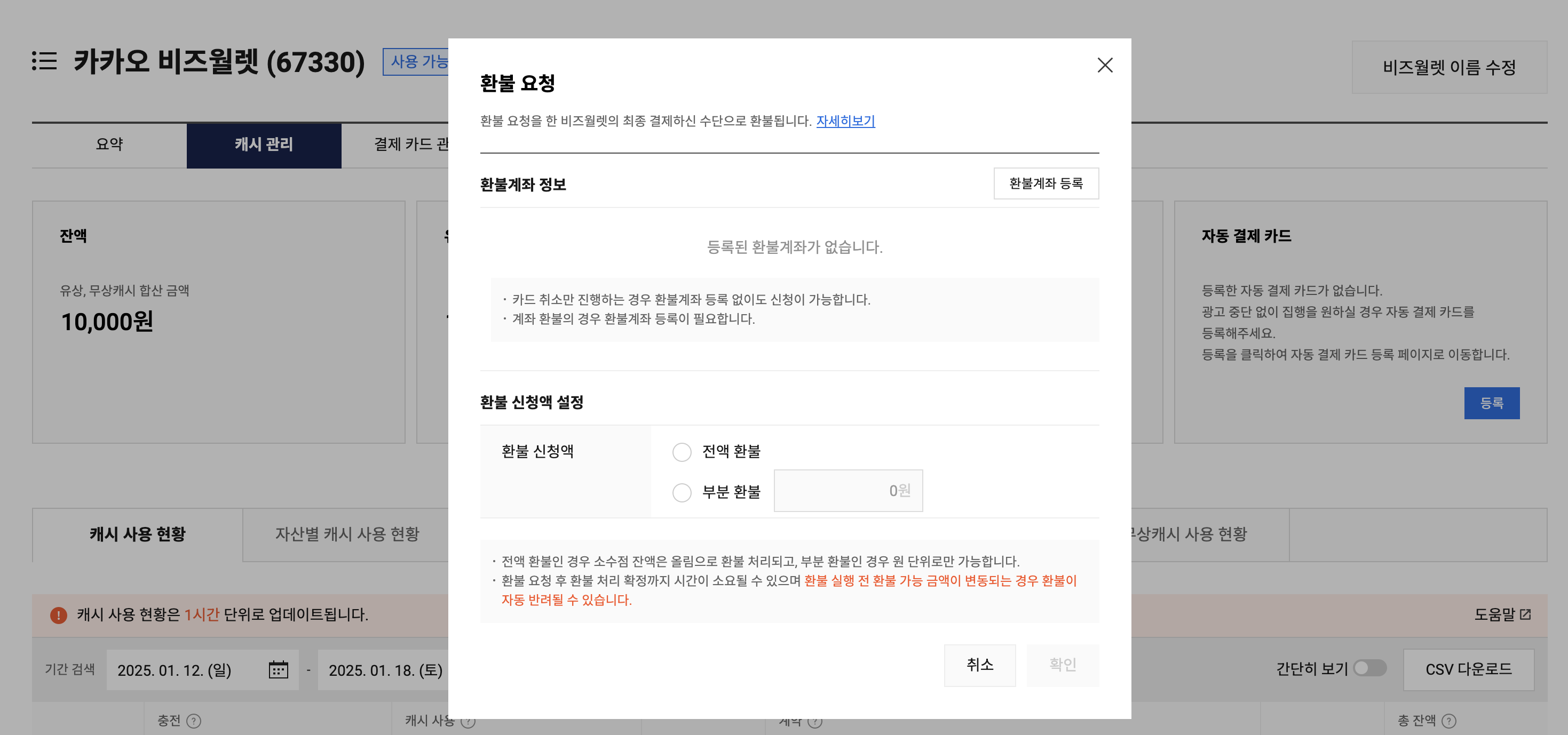1568x735 pixels.
Task: Click the partial refund amount field
Action: [848, 490]
